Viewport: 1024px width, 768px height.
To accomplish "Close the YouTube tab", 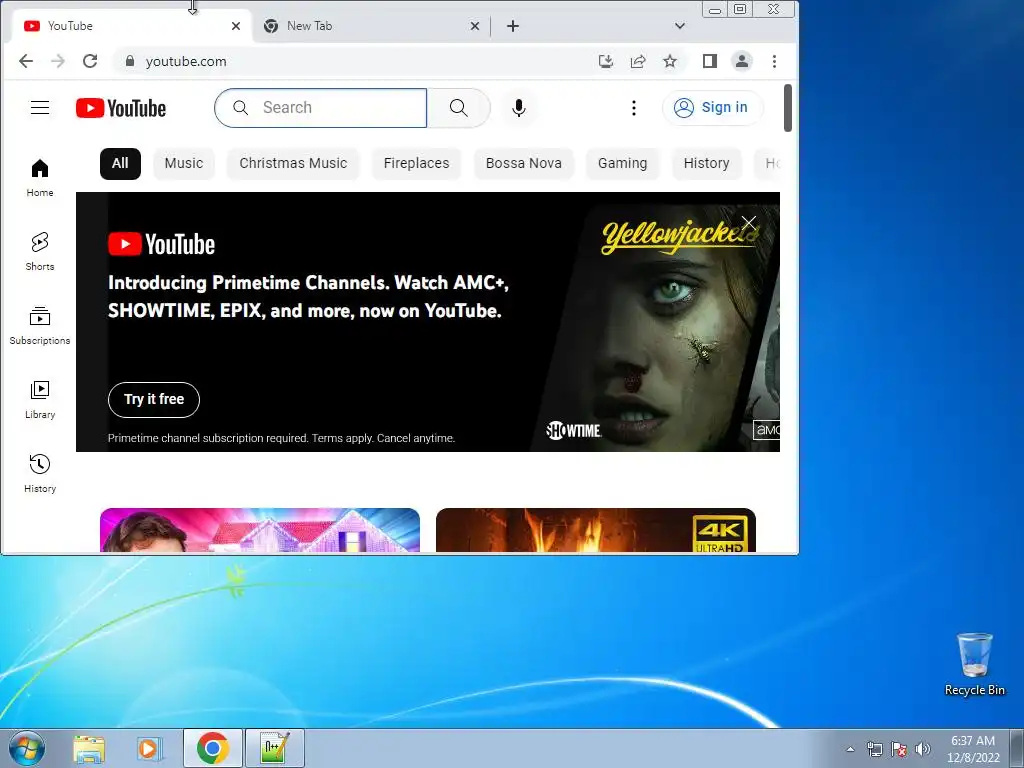I will [236, 26].
